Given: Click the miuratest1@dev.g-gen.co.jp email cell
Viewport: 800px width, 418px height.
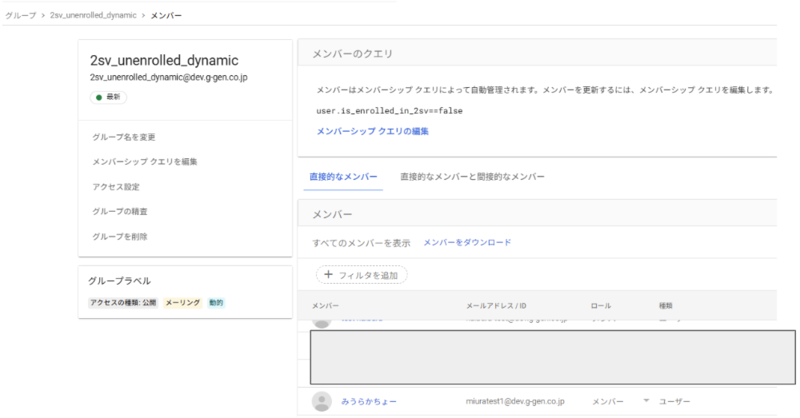Looking at the screenshot, I should click(515, 401).
